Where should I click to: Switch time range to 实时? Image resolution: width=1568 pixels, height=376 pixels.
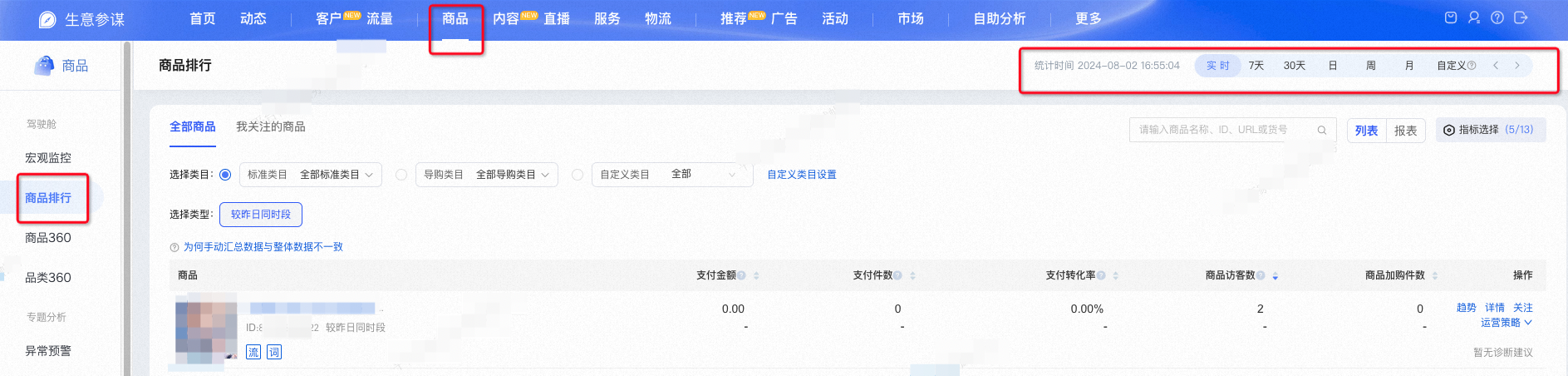pos(1218,66)
